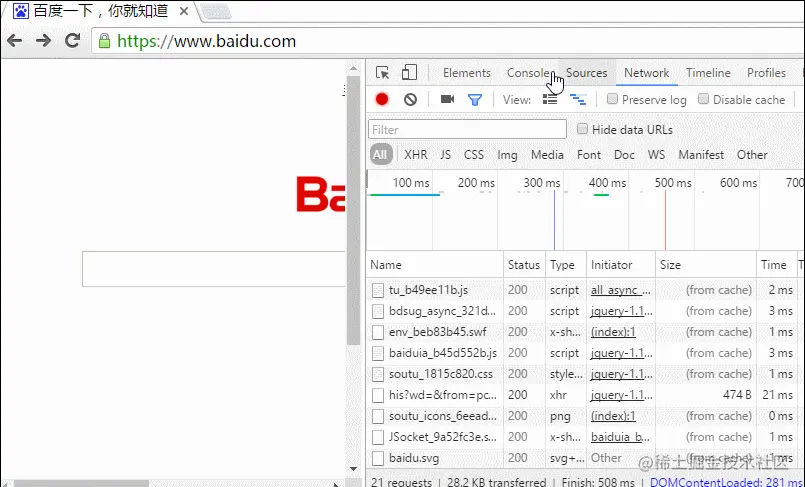This screenshot has height=487, width=805.
Task: Enable Preserve log checkbox
Action: click(612, 99)
